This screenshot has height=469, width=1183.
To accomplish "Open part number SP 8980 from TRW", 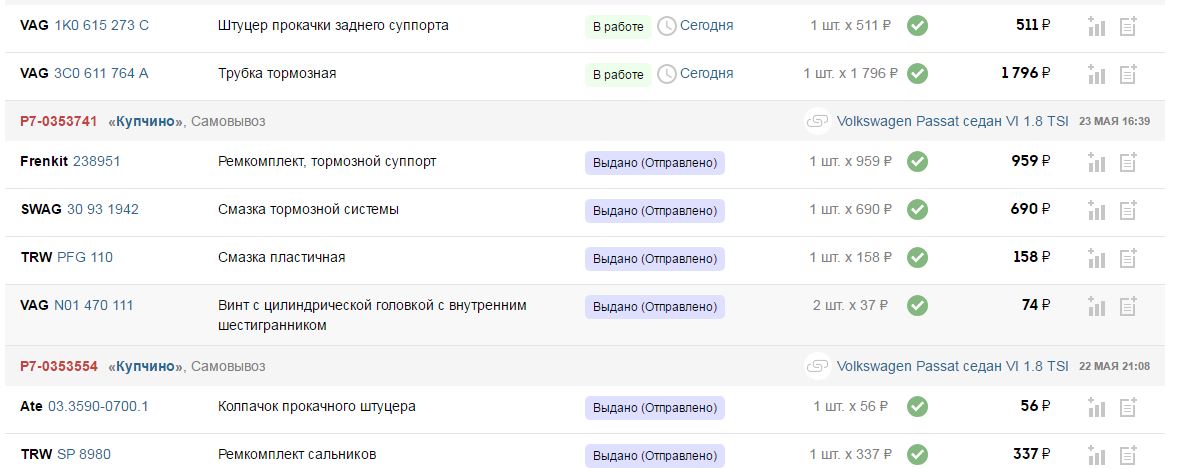I will point(84,454).
